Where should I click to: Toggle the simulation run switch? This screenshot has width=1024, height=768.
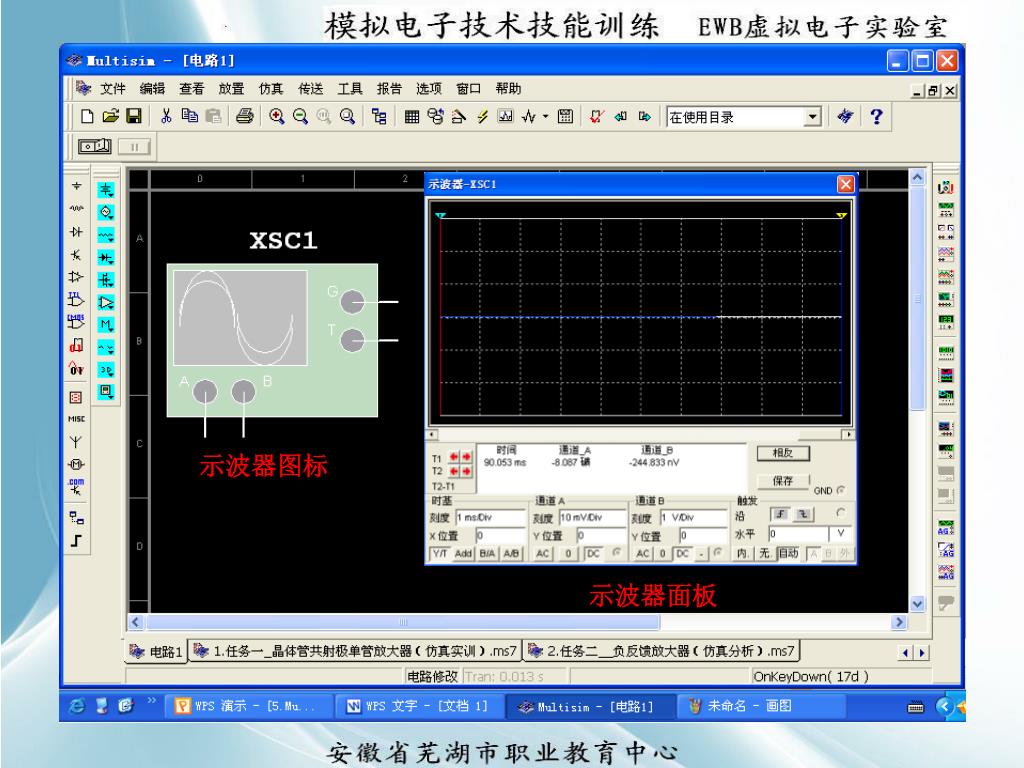point(95,146)
